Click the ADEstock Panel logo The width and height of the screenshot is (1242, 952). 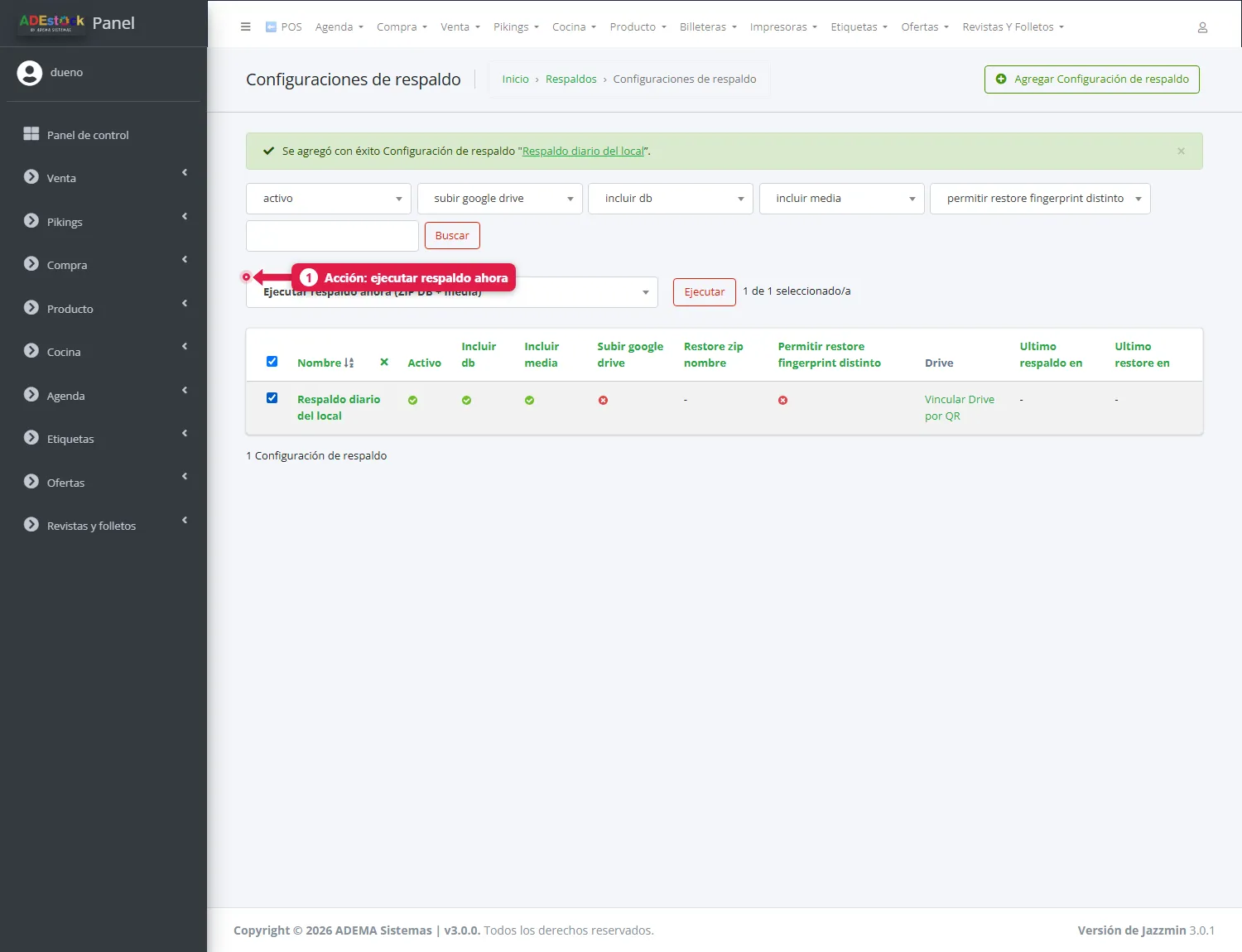[x=77, y=23]
